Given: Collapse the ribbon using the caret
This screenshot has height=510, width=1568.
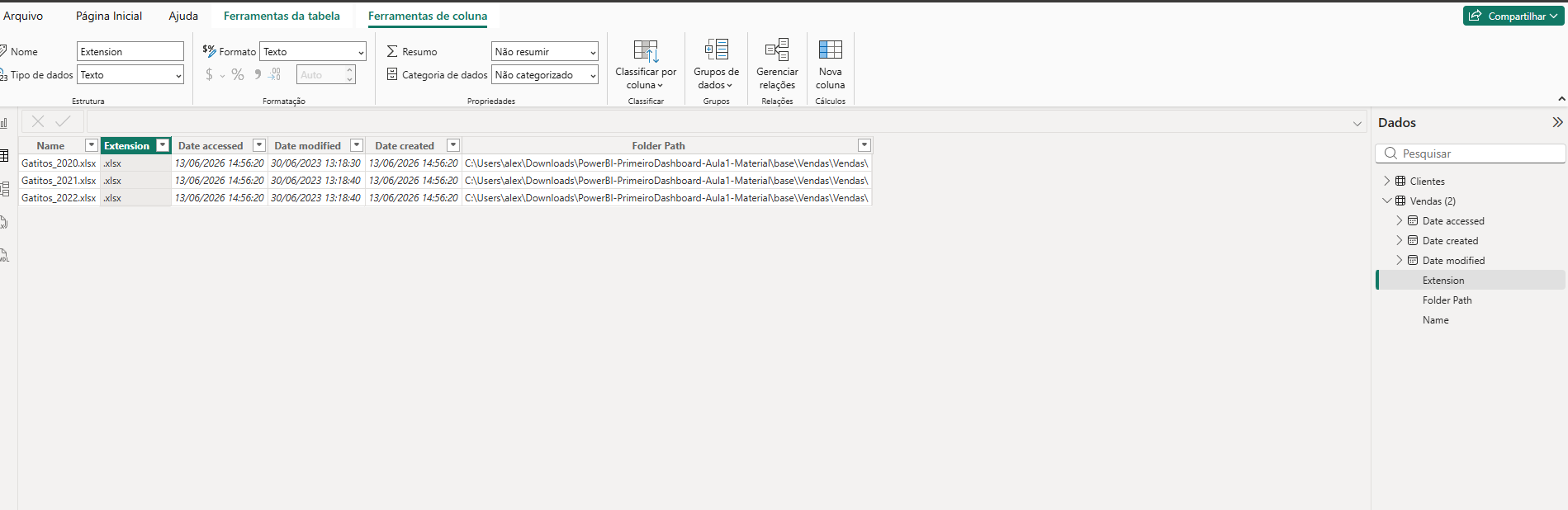Looking at the screenshot, I should [1561, 99].
